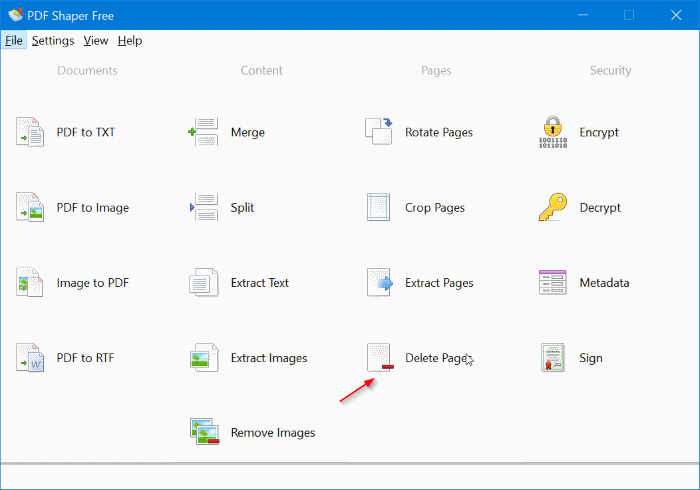
Task: Click the Security column heading
Action: pos(611,71)
